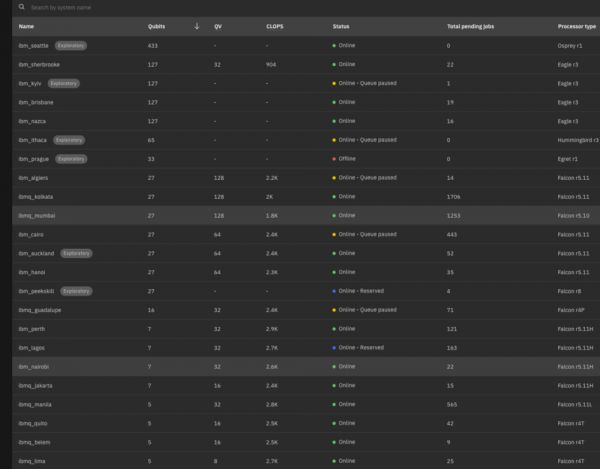The width and height of the screenshot is (600, 469).
Task: Click the red Offline dot for ibm_prague
Action: click(x=335, y=159)
